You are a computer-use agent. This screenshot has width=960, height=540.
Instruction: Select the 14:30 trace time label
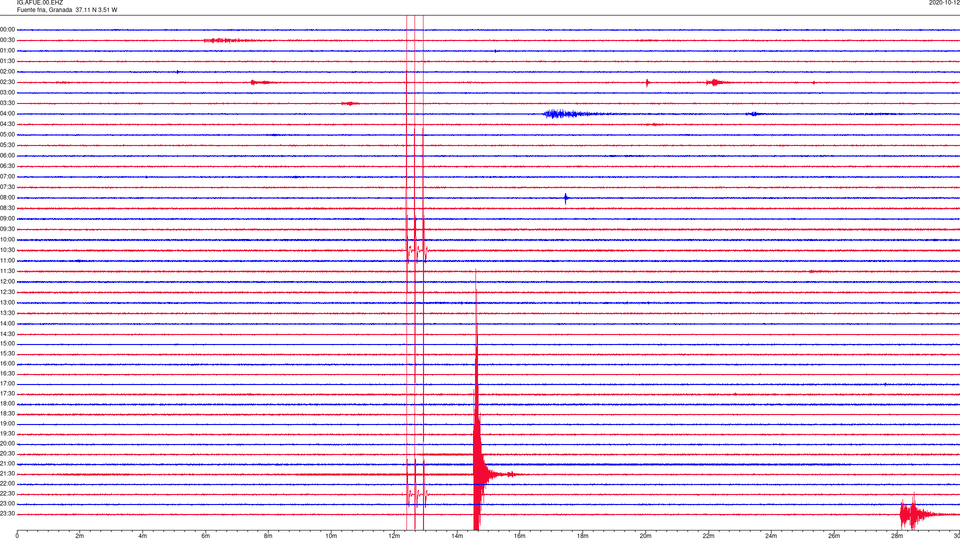[x=7, y=334]
